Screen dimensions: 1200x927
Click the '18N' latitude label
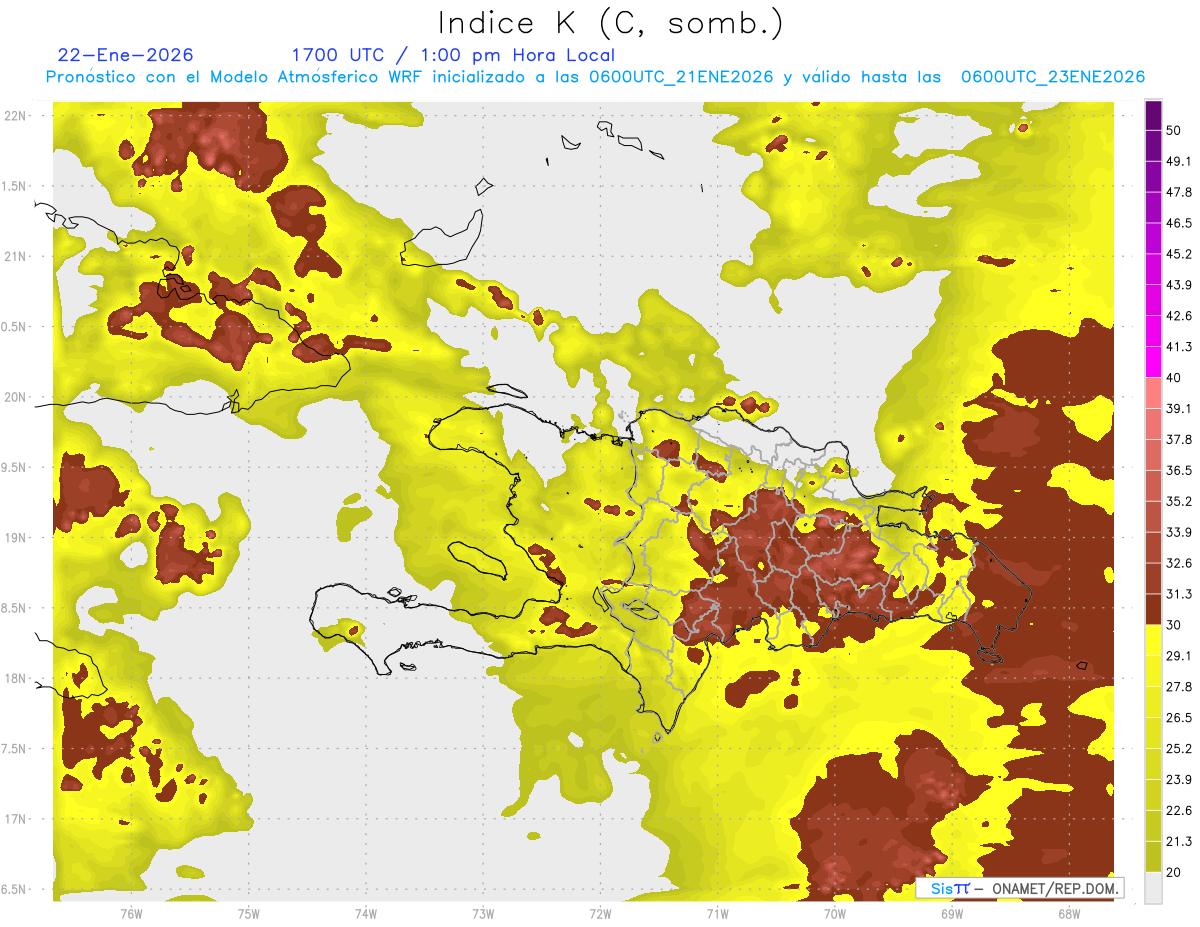tap(17, 679)
